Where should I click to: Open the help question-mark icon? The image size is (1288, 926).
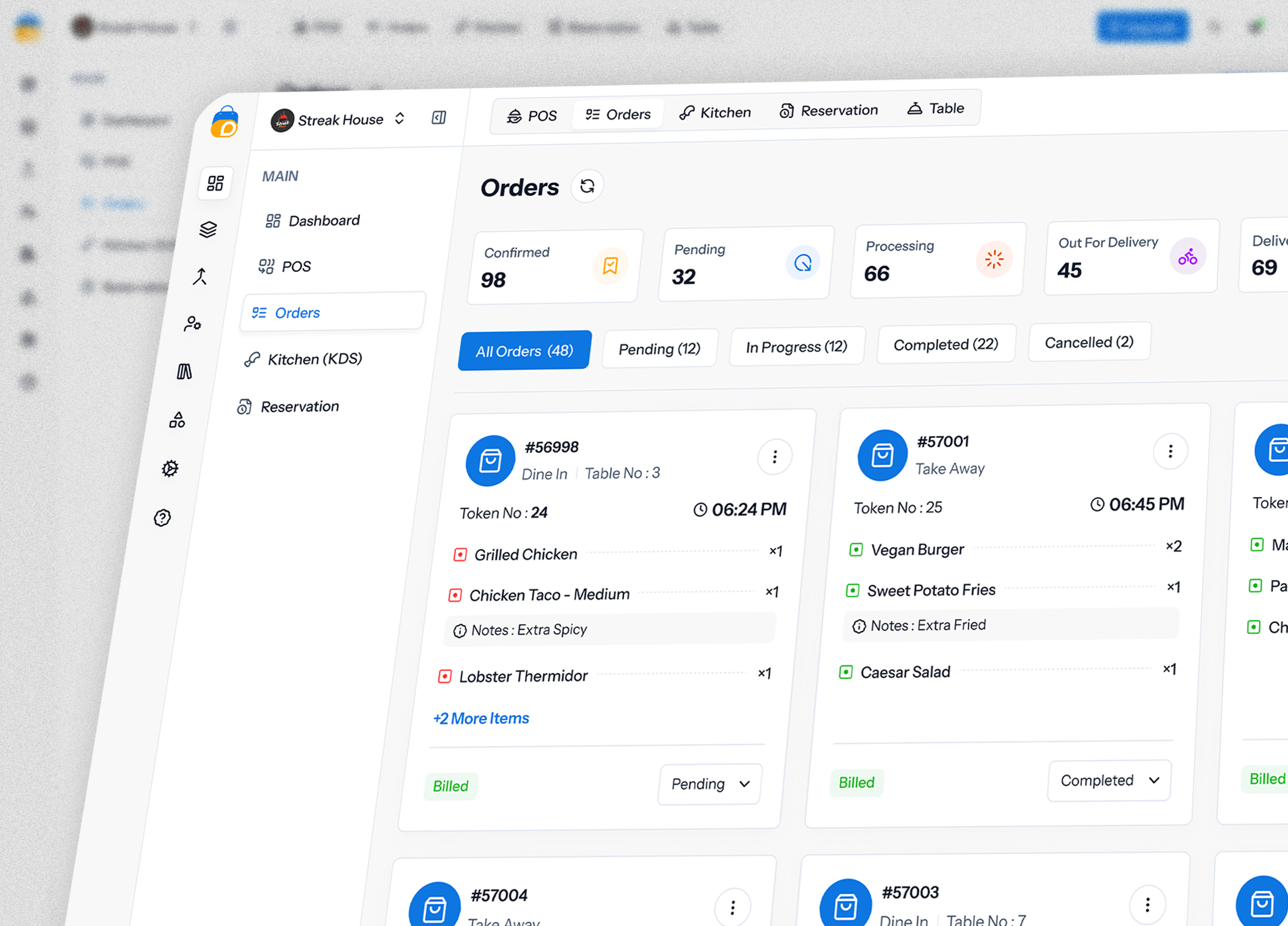point(162,517)
